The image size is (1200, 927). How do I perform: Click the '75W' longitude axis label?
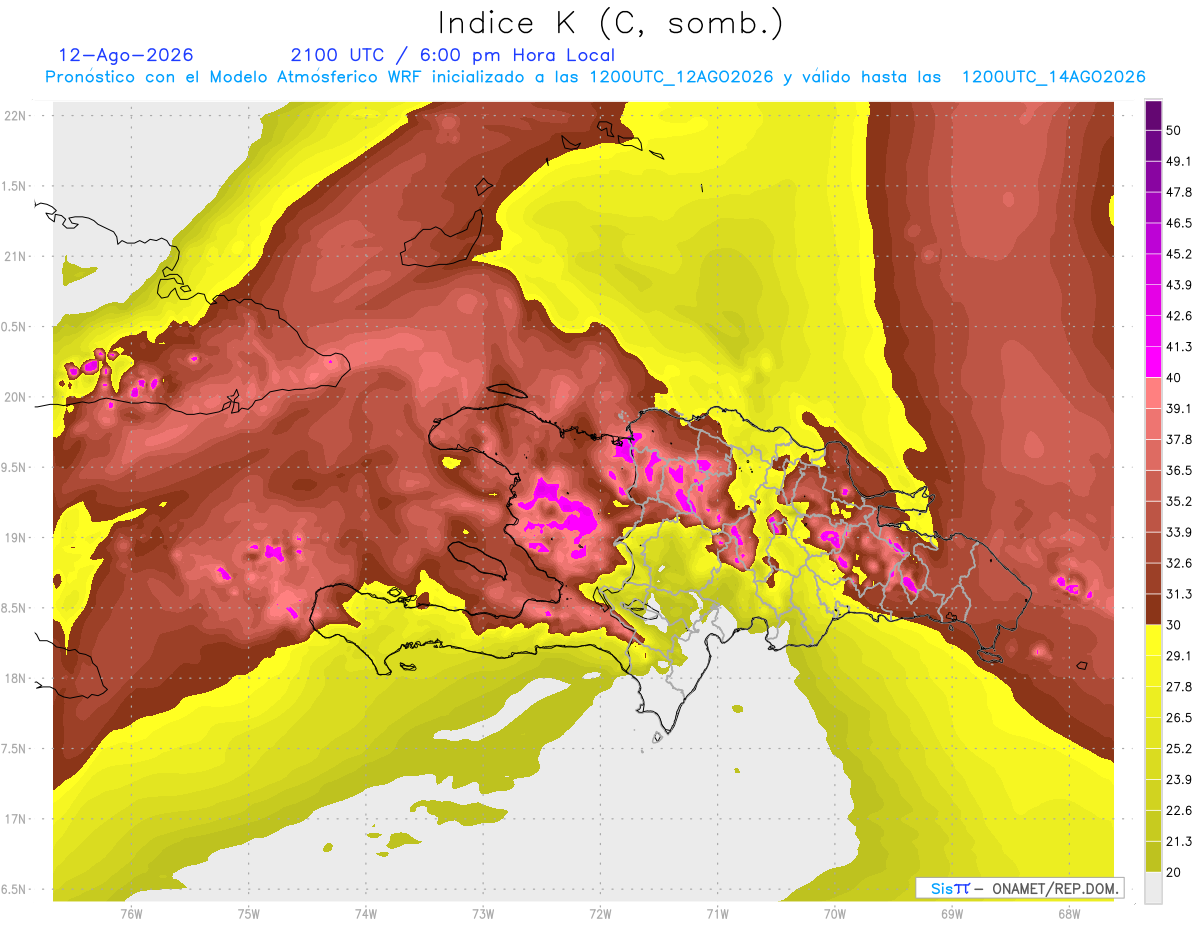tap(249, 913)
